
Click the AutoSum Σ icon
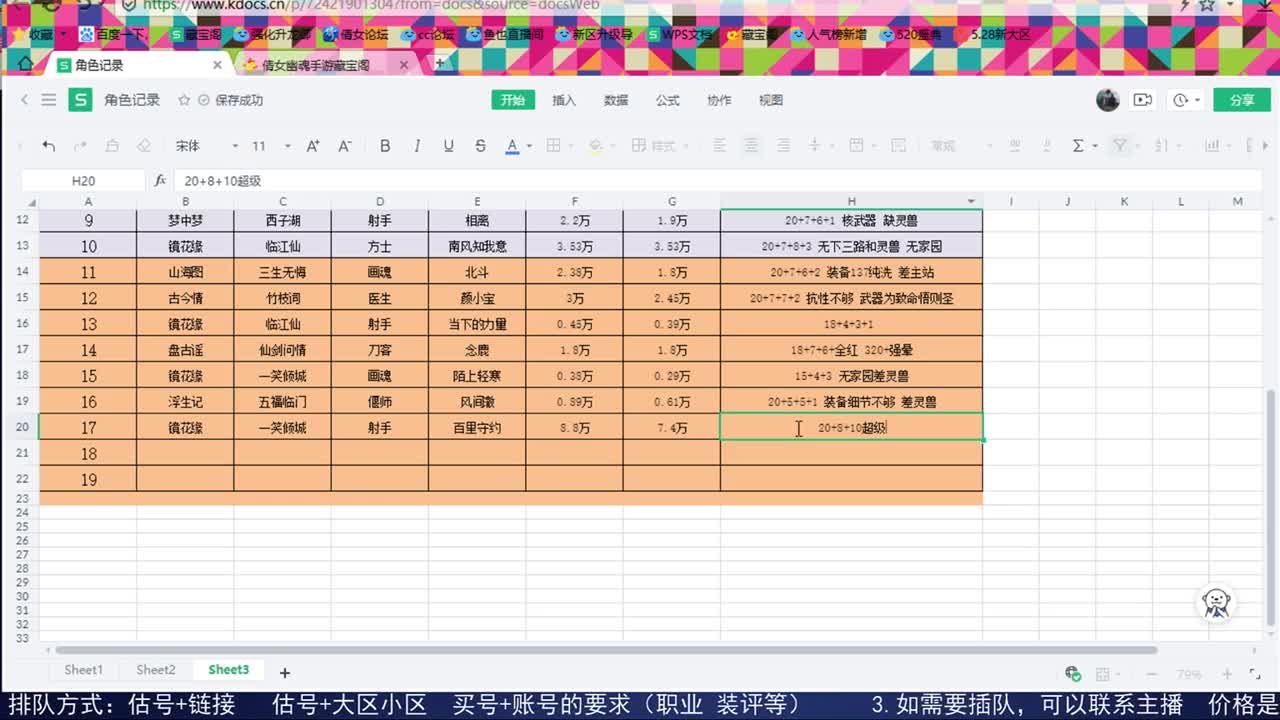point(1078,145)
